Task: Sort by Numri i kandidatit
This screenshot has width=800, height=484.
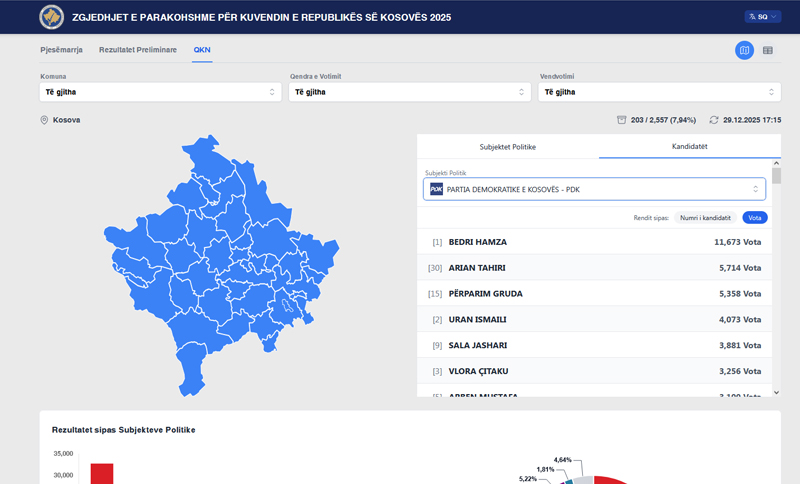Action: [x=705, y=217]
